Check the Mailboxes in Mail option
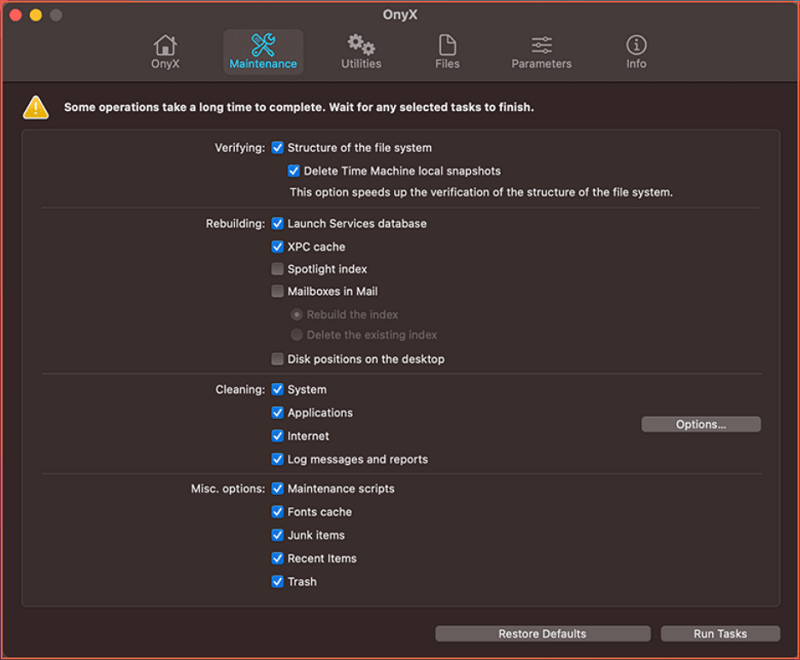This screenshot has width=800, height=660. pyautogui.click(x=278, y=291)
